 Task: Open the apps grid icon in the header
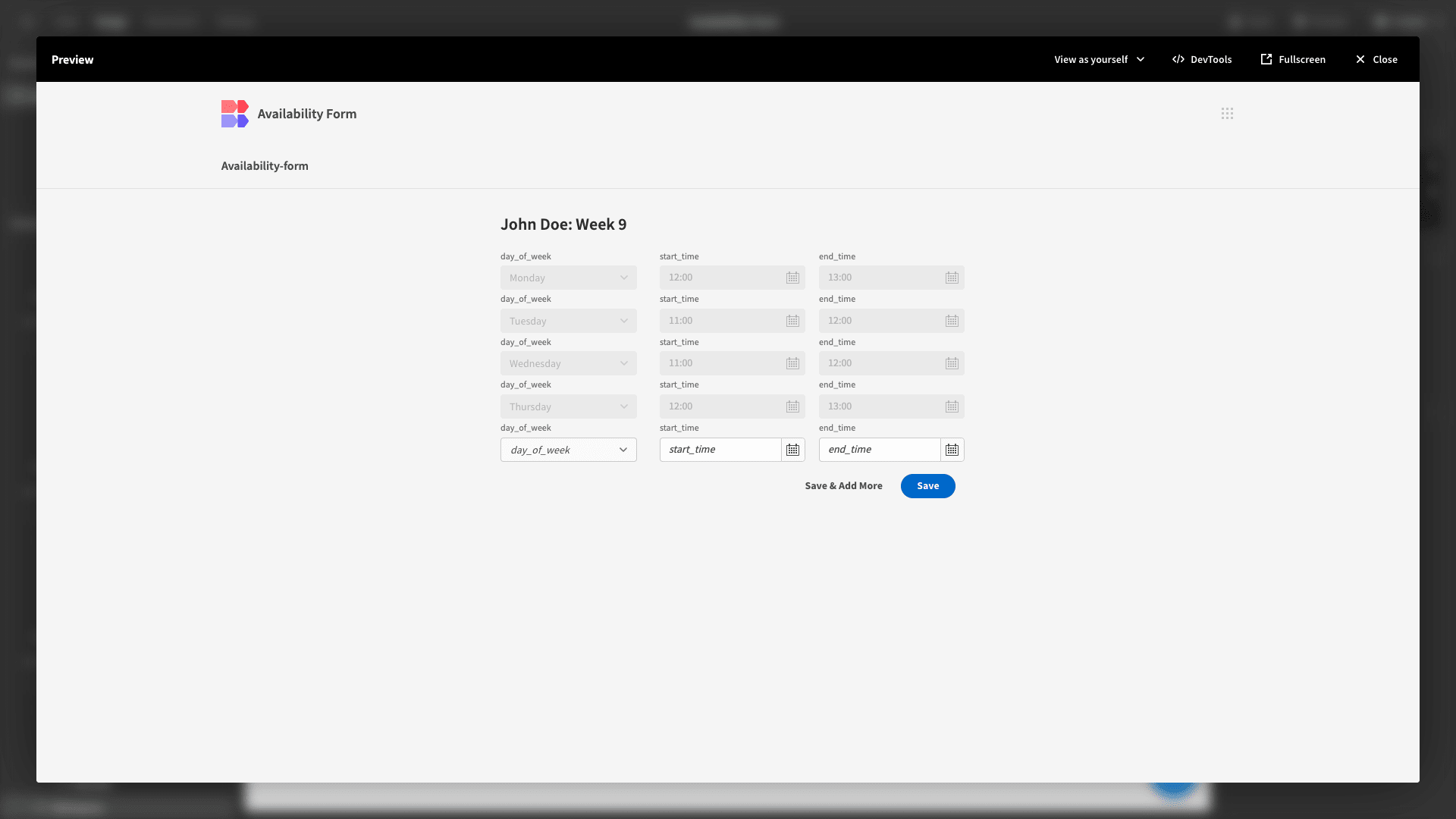(1227, 114)
